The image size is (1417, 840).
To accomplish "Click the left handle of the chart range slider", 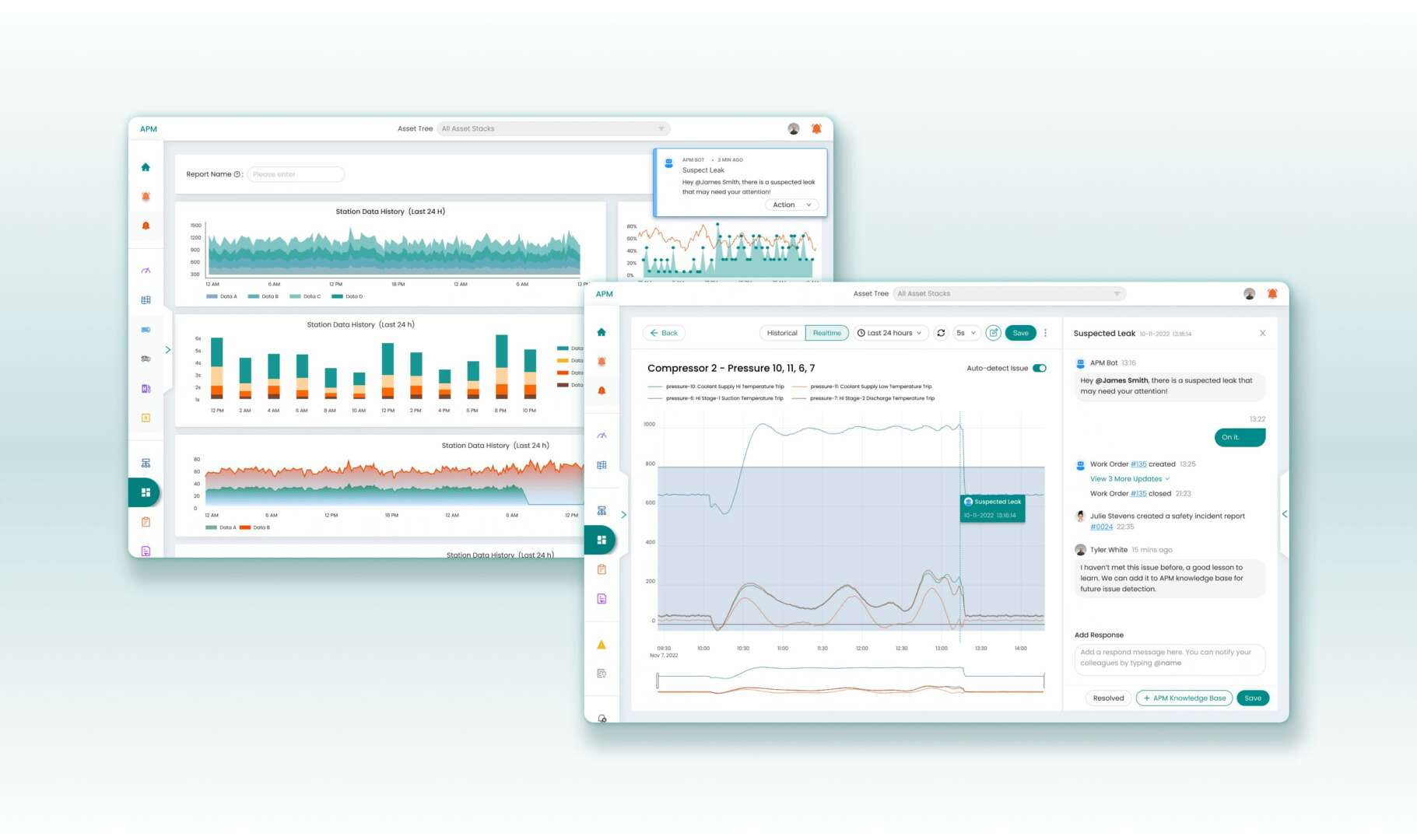I will click(658, 681).
